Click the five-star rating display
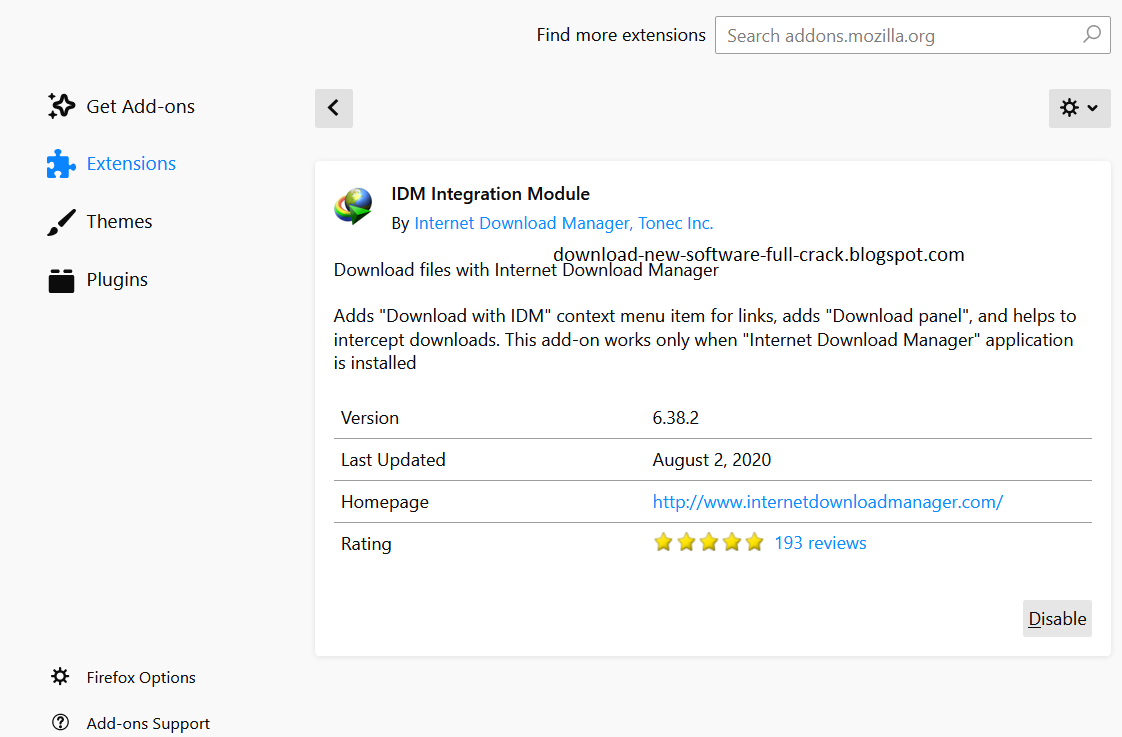The width and height of the screenshot is (1122, 737). click(708, 542)
